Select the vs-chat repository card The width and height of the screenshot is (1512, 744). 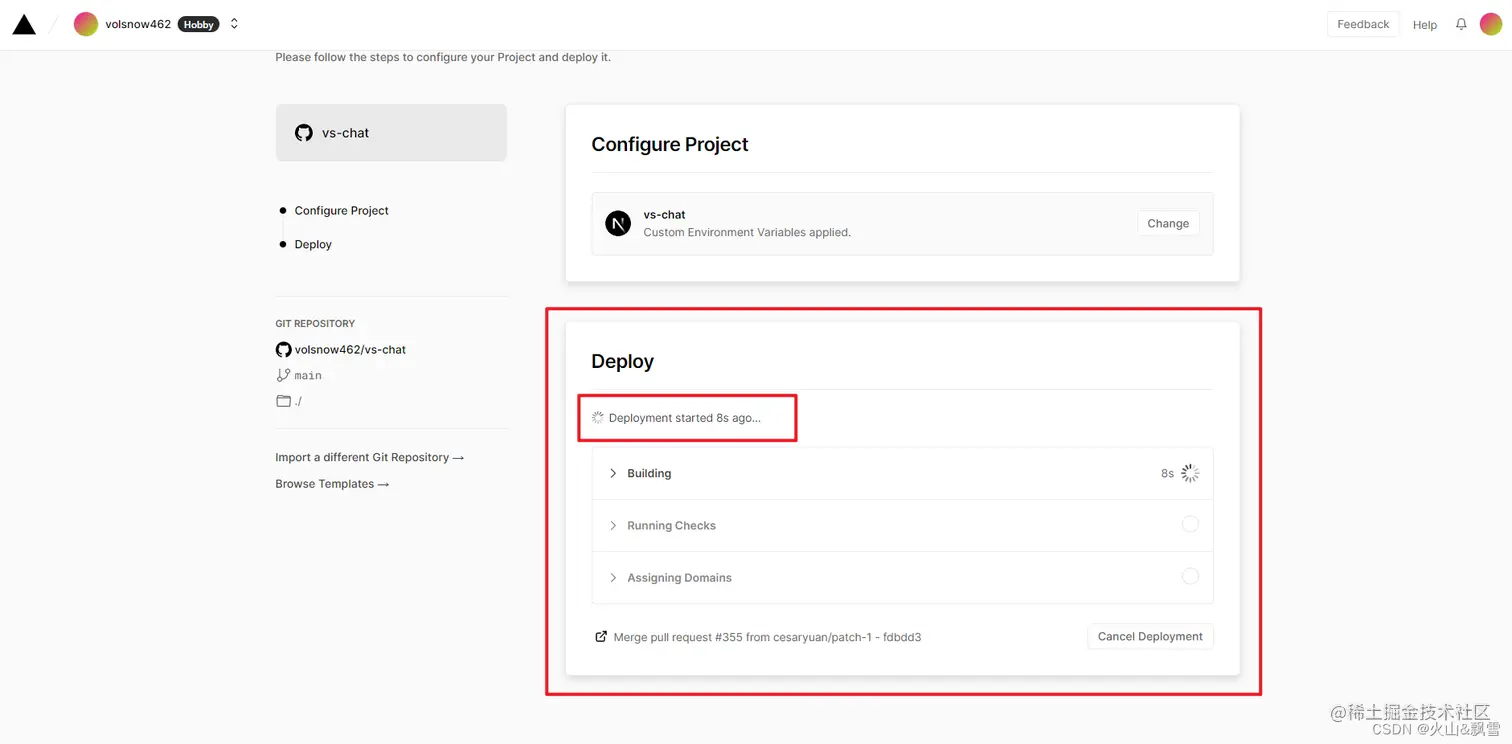click(391, 132)
